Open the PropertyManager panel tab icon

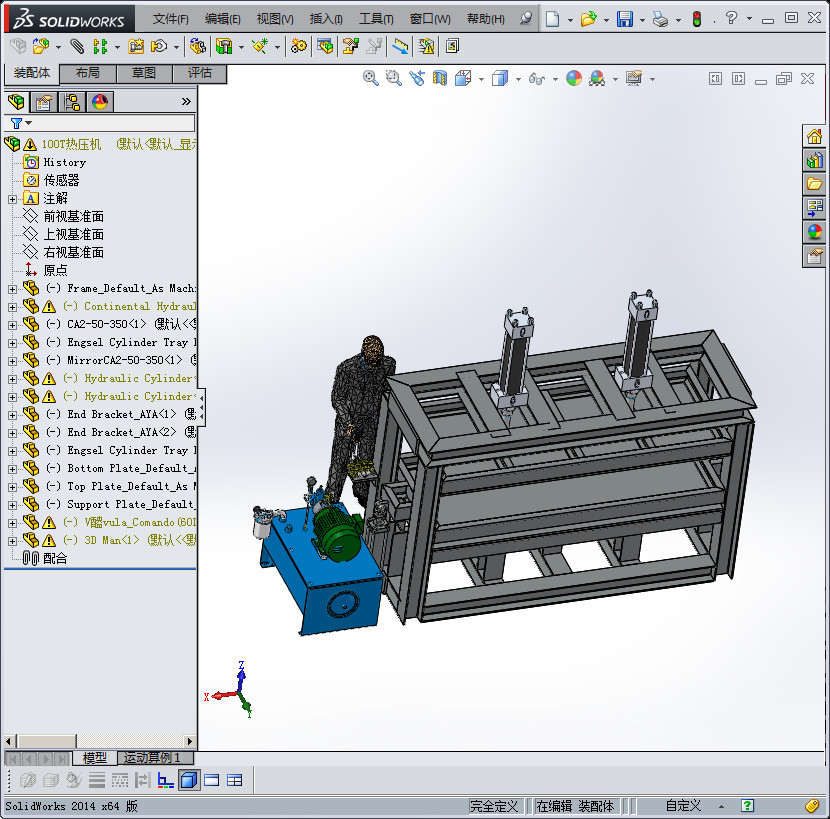(43, 102)
